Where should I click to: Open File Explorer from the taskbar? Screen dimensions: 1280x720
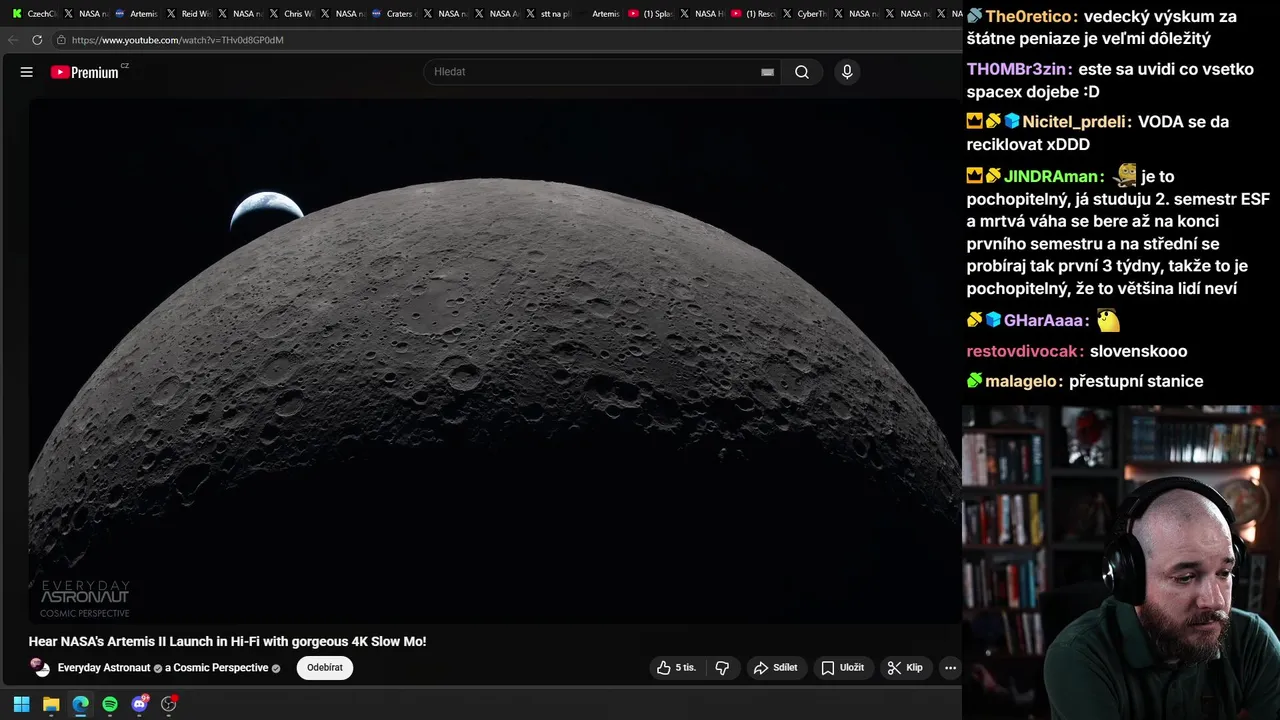pyautogui.click(x=51, y=704)
